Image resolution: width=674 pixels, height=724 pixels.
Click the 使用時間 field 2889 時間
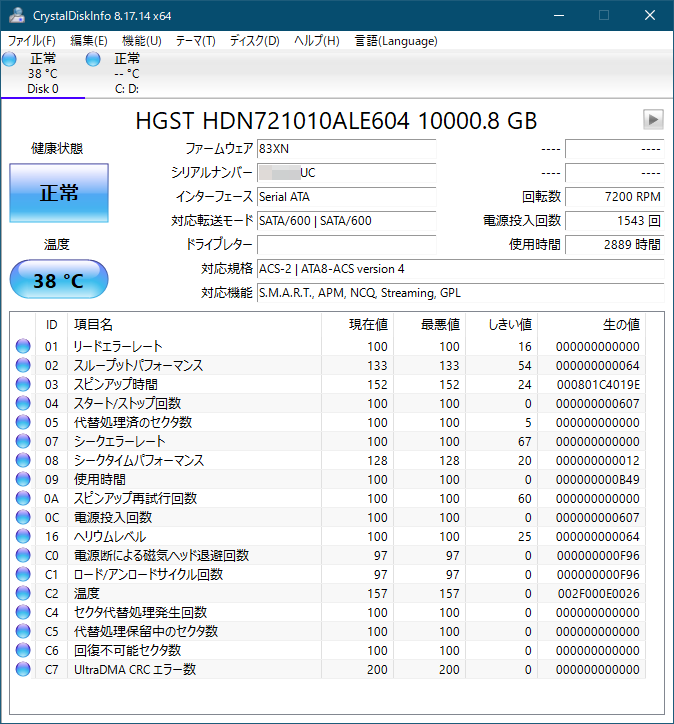(614, 245)
